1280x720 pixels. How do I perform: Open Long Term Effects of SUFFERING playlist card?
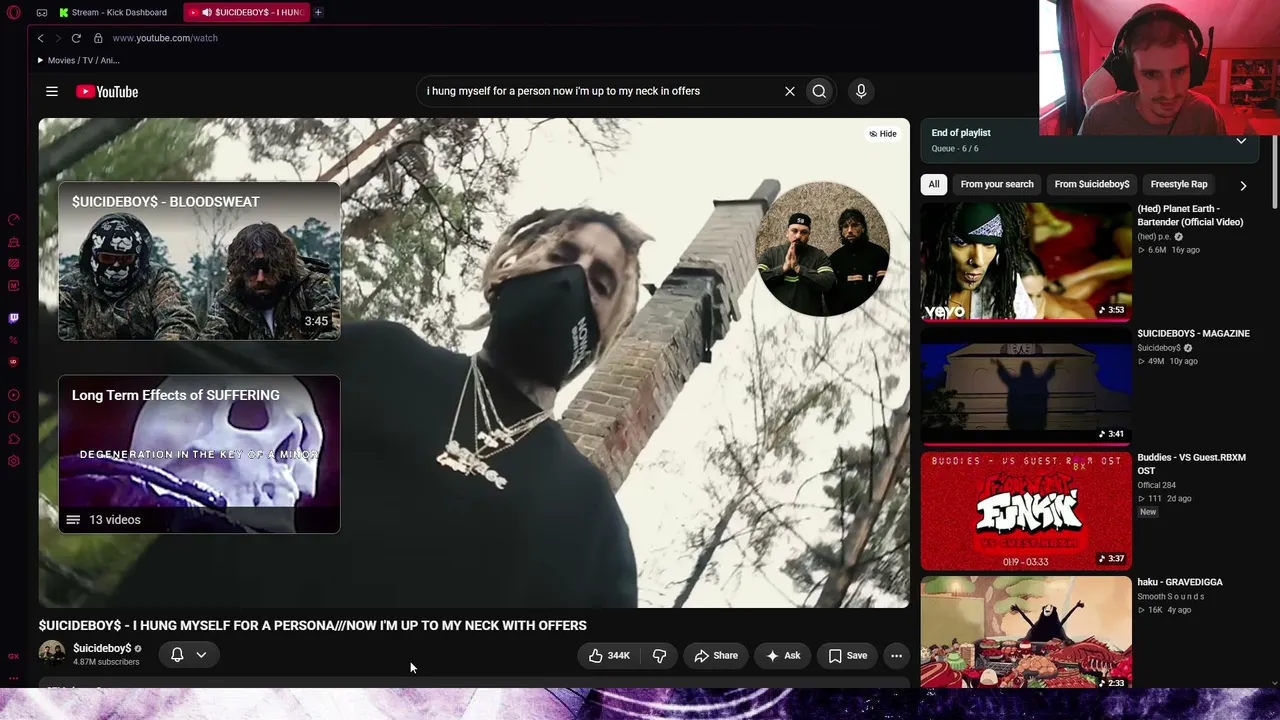[x=199, y=454]
